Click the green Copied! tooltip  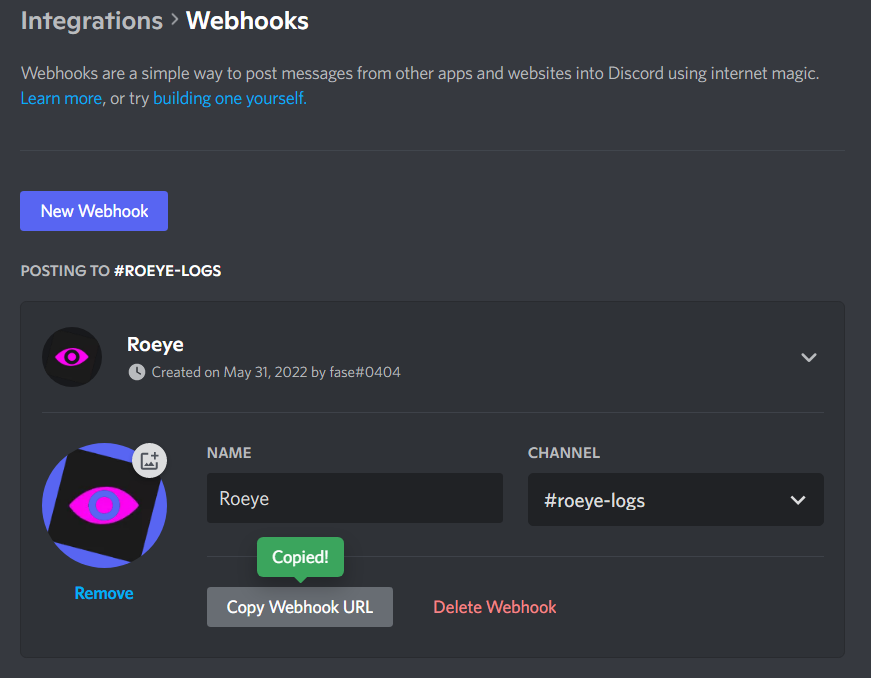point(300,557)
